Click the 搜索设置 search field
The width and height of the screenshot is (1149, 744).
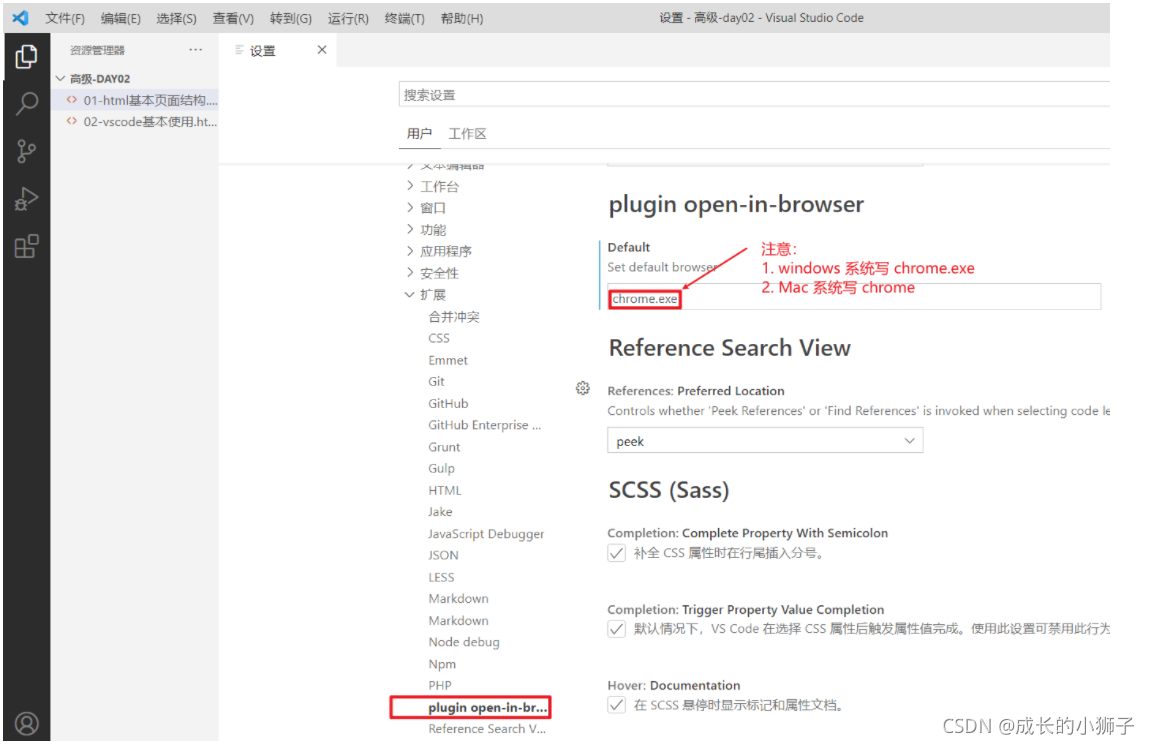click(x=755, y=95)
